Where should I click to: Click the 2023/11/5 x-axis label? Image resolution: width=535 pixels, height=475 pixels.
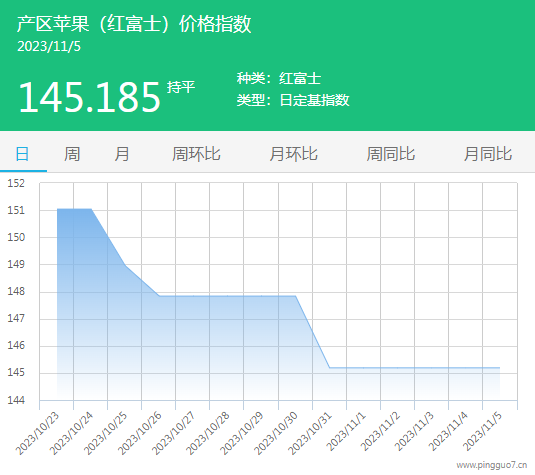(482, 431)
